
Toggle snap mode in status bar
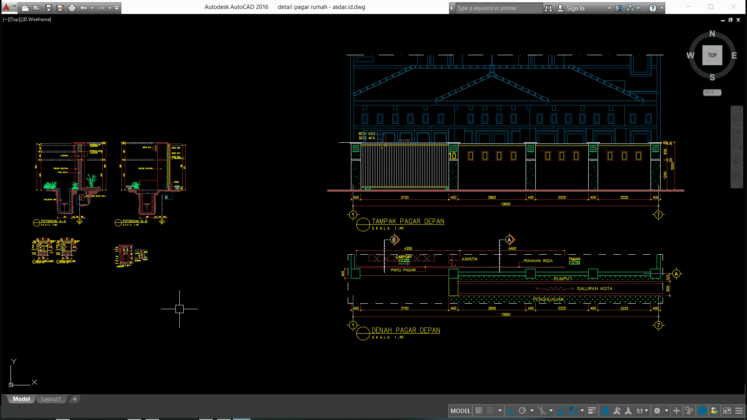[490, 410]
